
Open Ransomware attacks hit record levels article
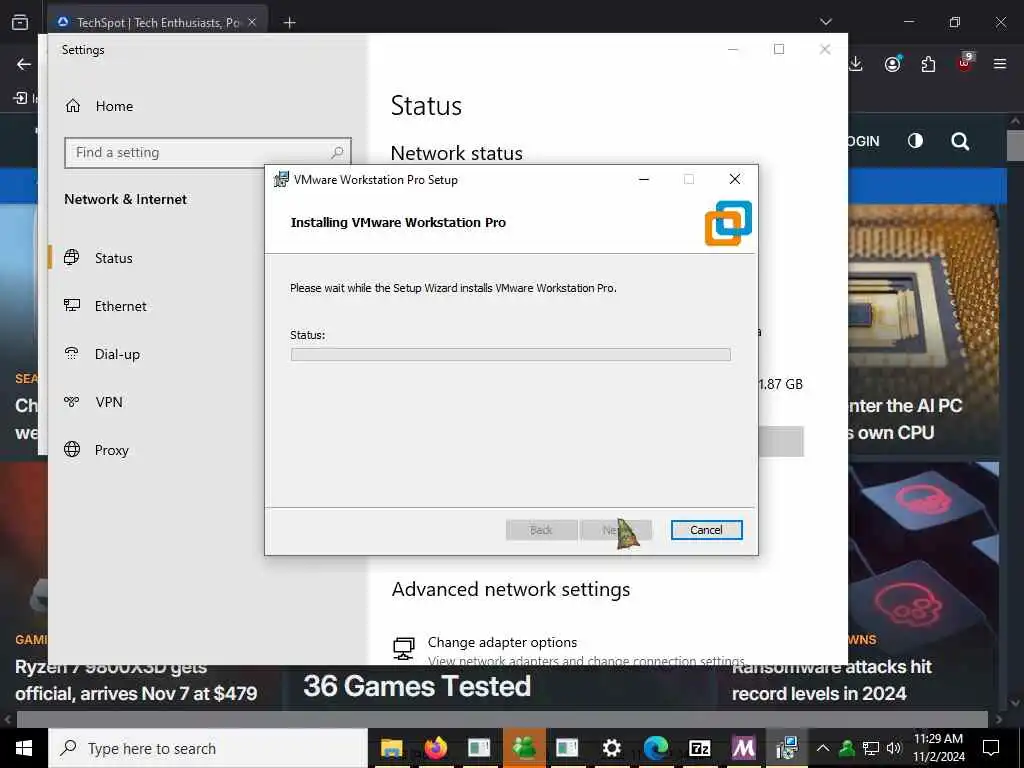(x=831, y=680)
